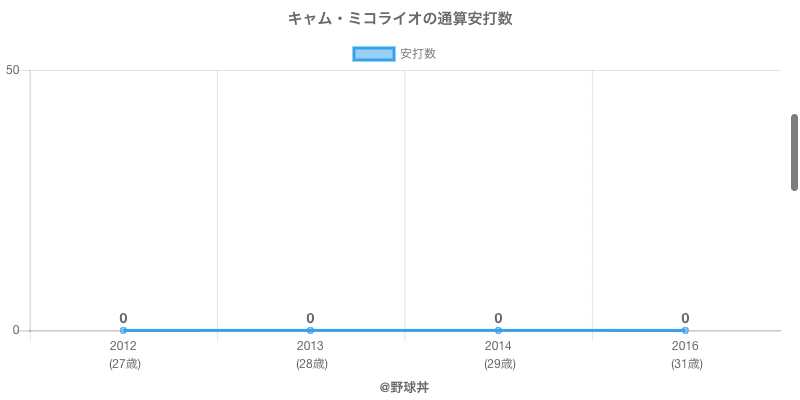Select the 2012 data point on the line

123,330
